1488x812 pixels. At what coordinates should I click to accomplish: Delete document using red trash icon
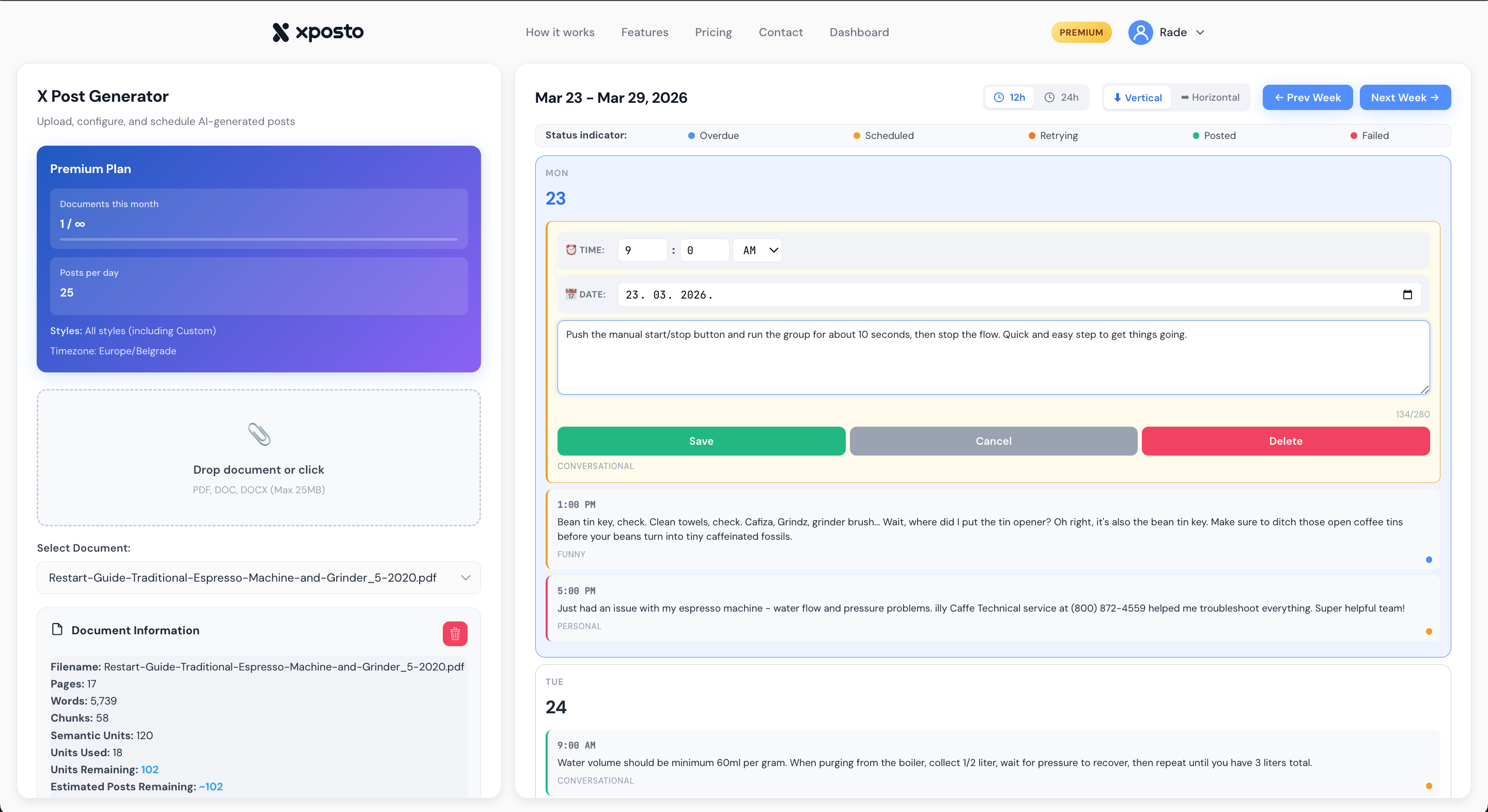455,634
